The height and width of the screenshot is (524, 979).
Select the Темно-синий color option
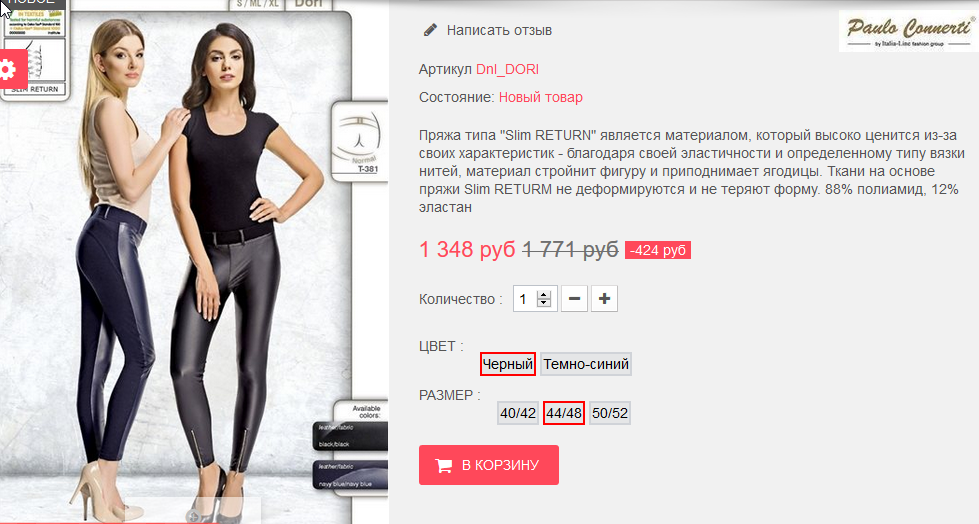click(586, 364)
